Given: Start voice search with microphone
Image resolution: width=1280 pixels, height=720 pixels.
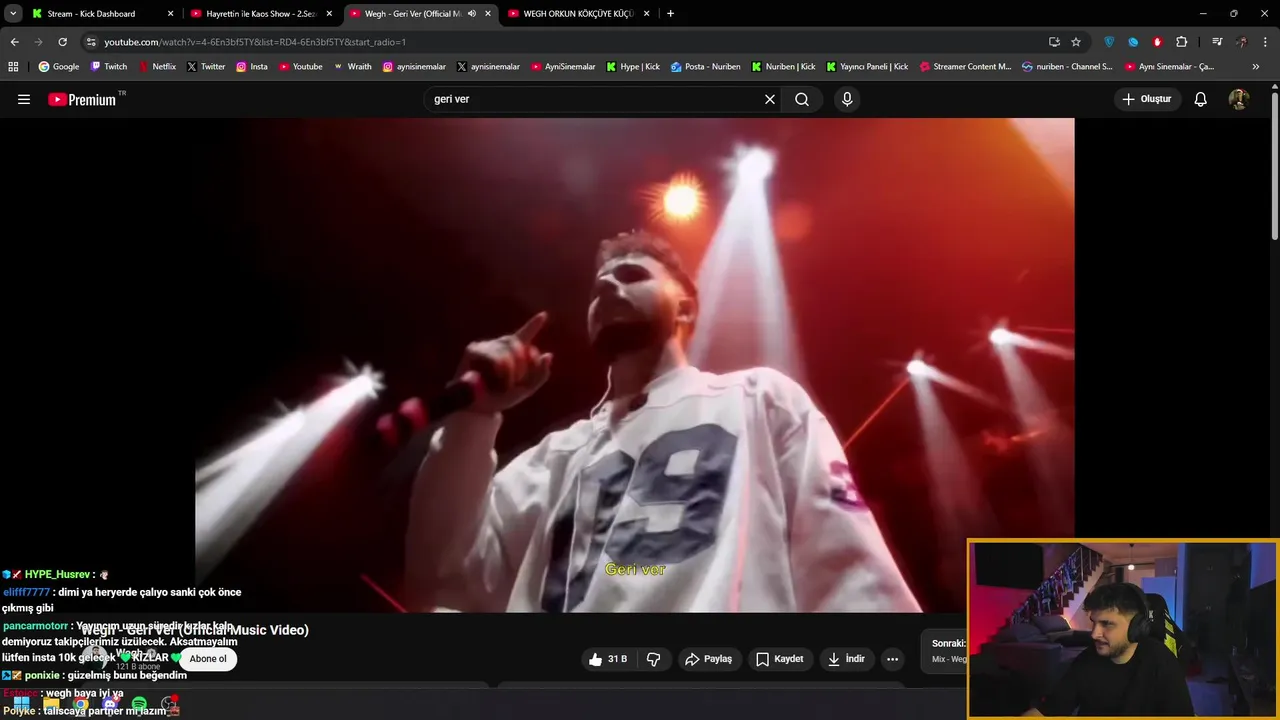Looking at the screenshot, I should (x=847, y=99).
